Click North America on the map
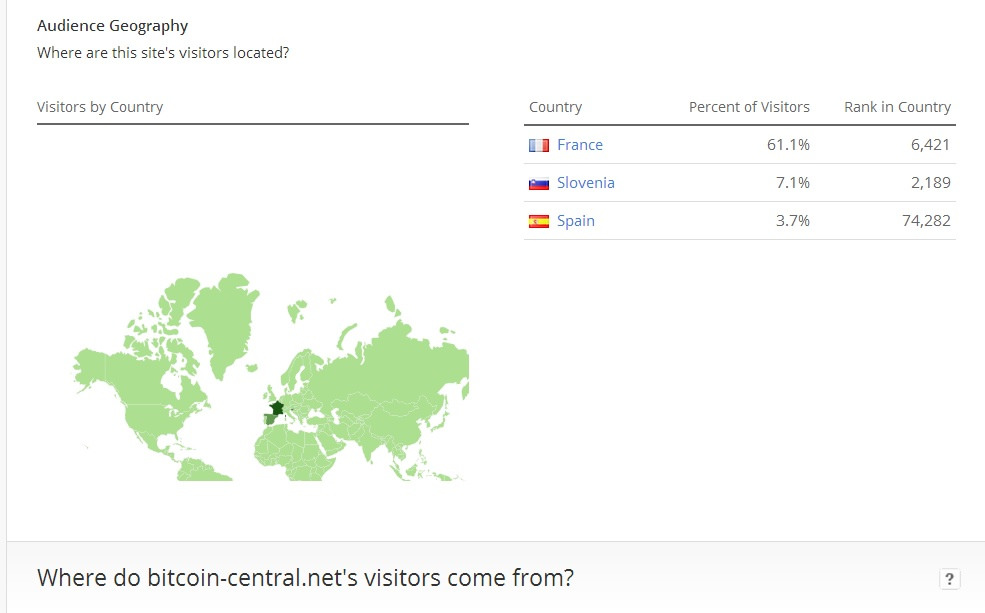The height and width of the screenshot is (613, 985). click(151, 396)
